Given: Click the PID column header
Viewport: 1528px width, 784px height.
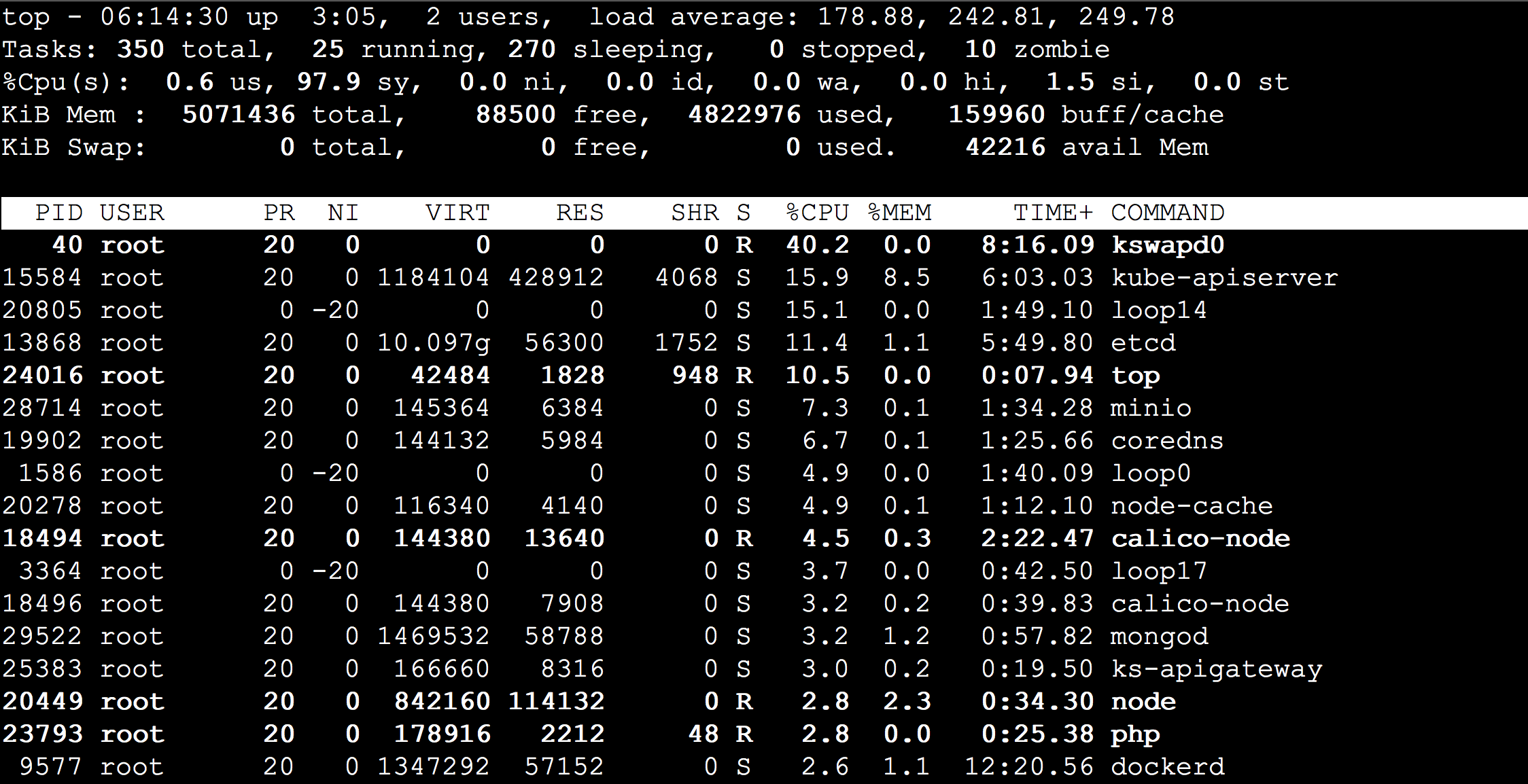Looking at the screenshot, I should pos(59,213).
